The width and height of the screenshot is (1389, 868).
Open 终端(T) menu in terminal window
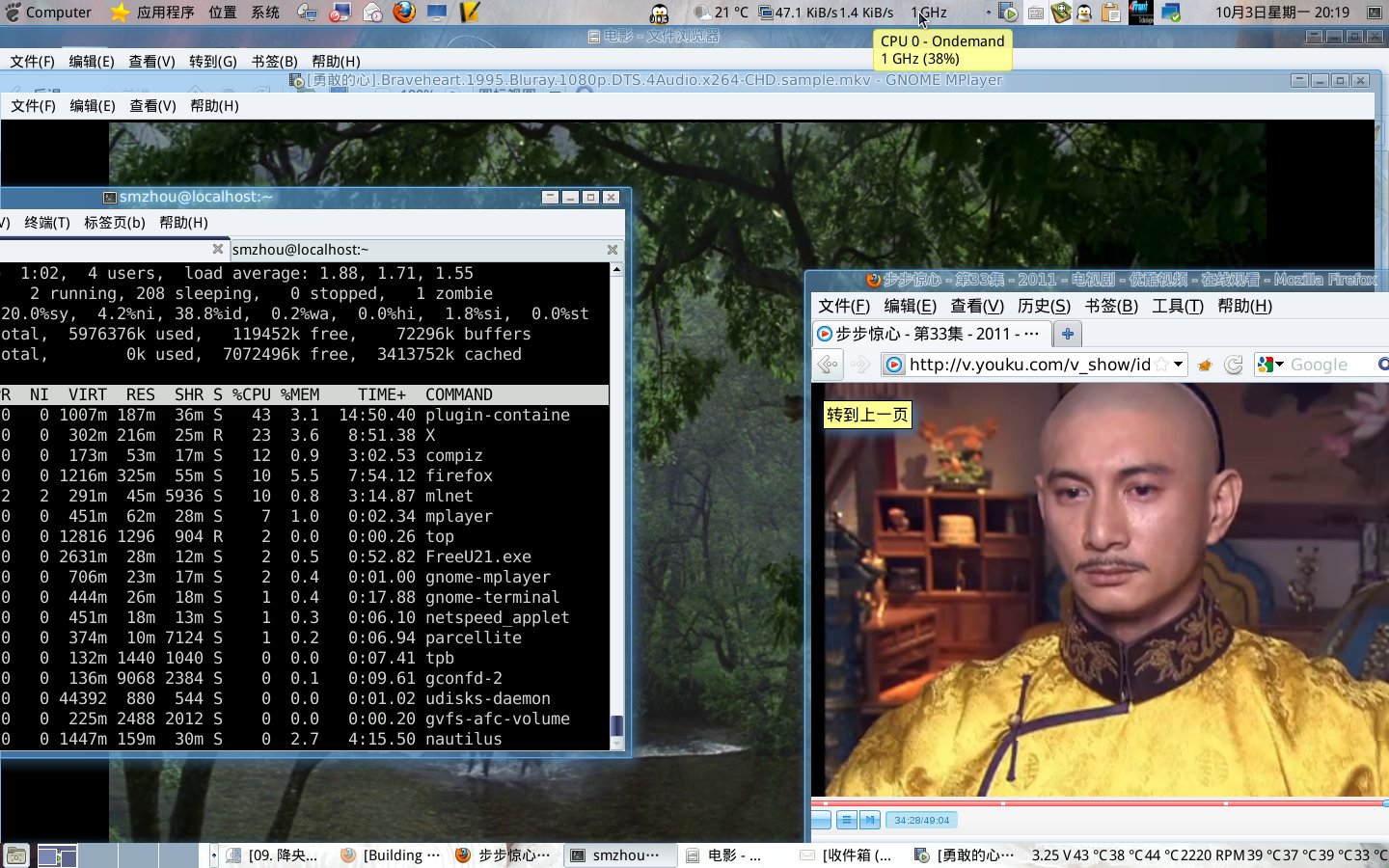[x=46, y=222]
